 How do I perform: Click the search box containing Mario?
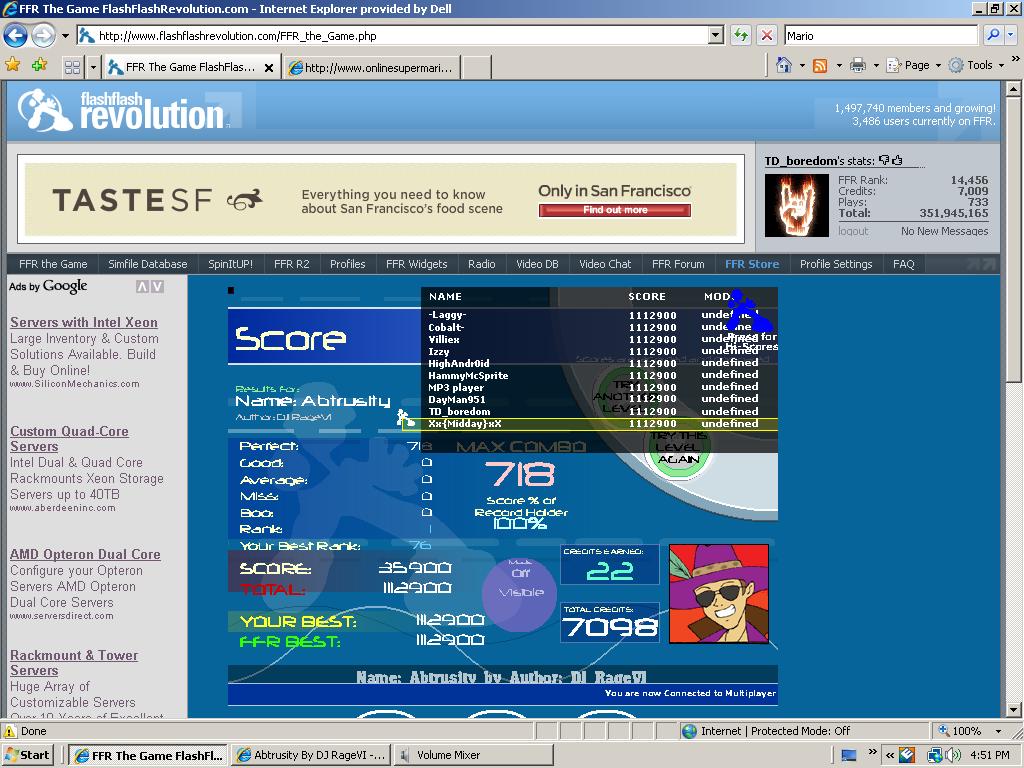(880, 35)
